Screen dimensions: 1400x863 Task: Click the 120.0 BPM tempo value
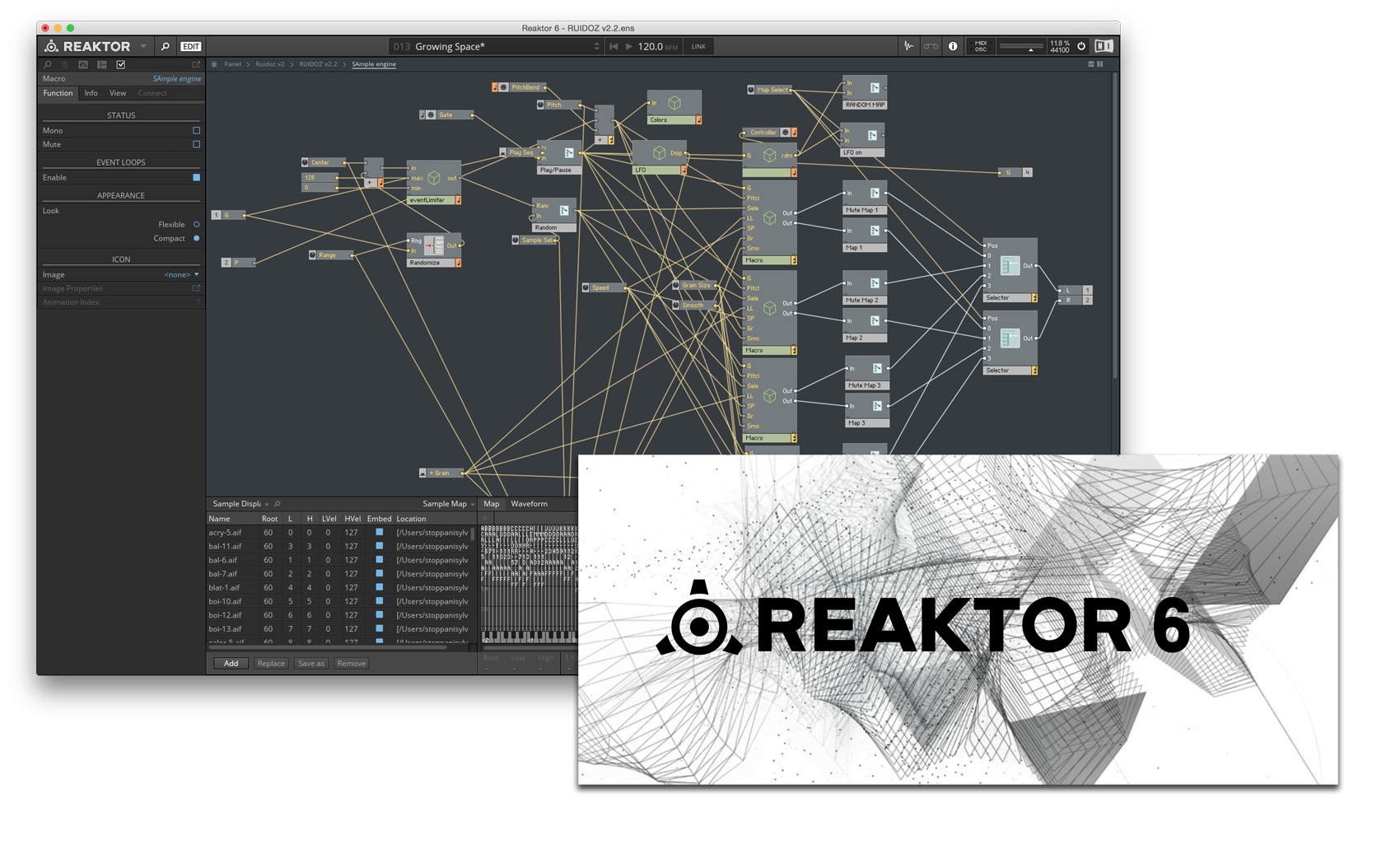click(651, 46)
